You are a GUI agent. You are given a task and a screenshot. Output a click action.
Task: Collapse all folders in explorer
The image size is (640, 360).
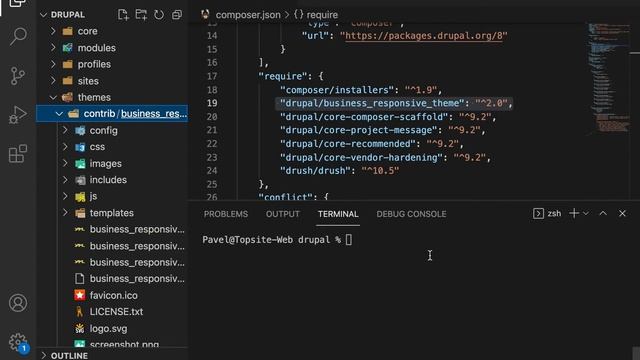click(177, 15)
